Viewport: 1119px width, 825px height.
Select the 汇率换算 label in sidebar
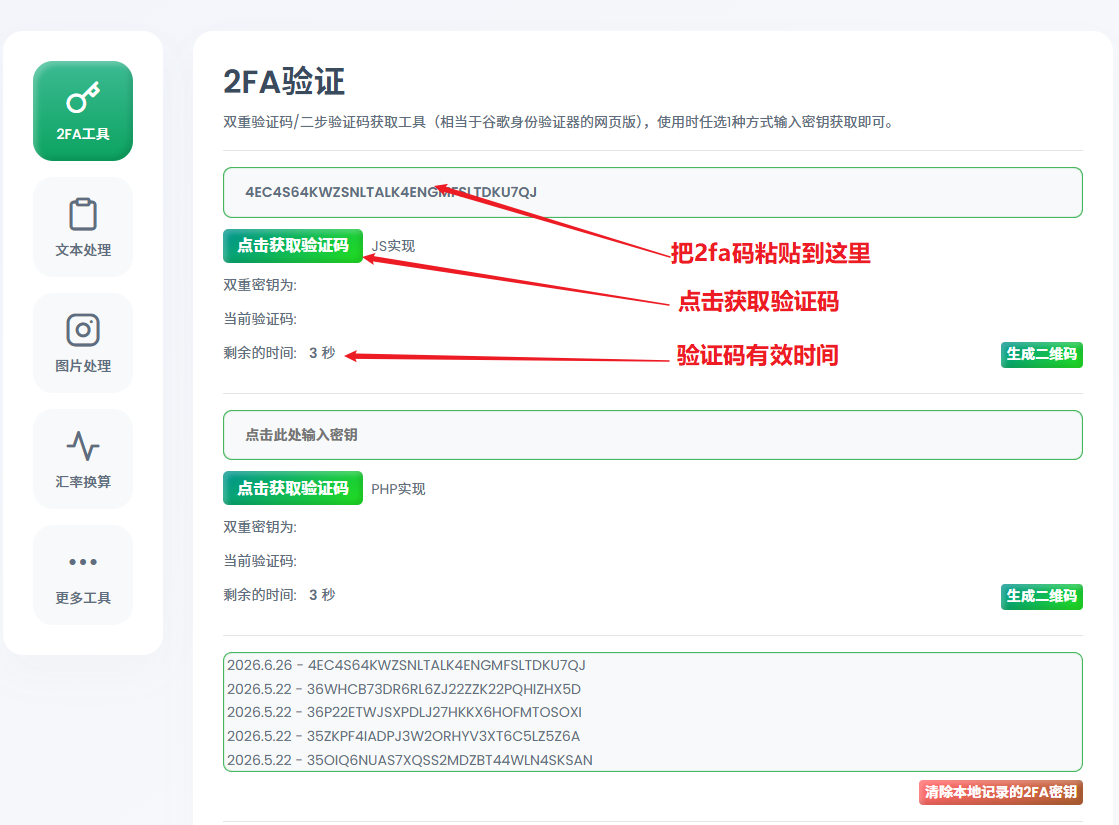[83, 482]
